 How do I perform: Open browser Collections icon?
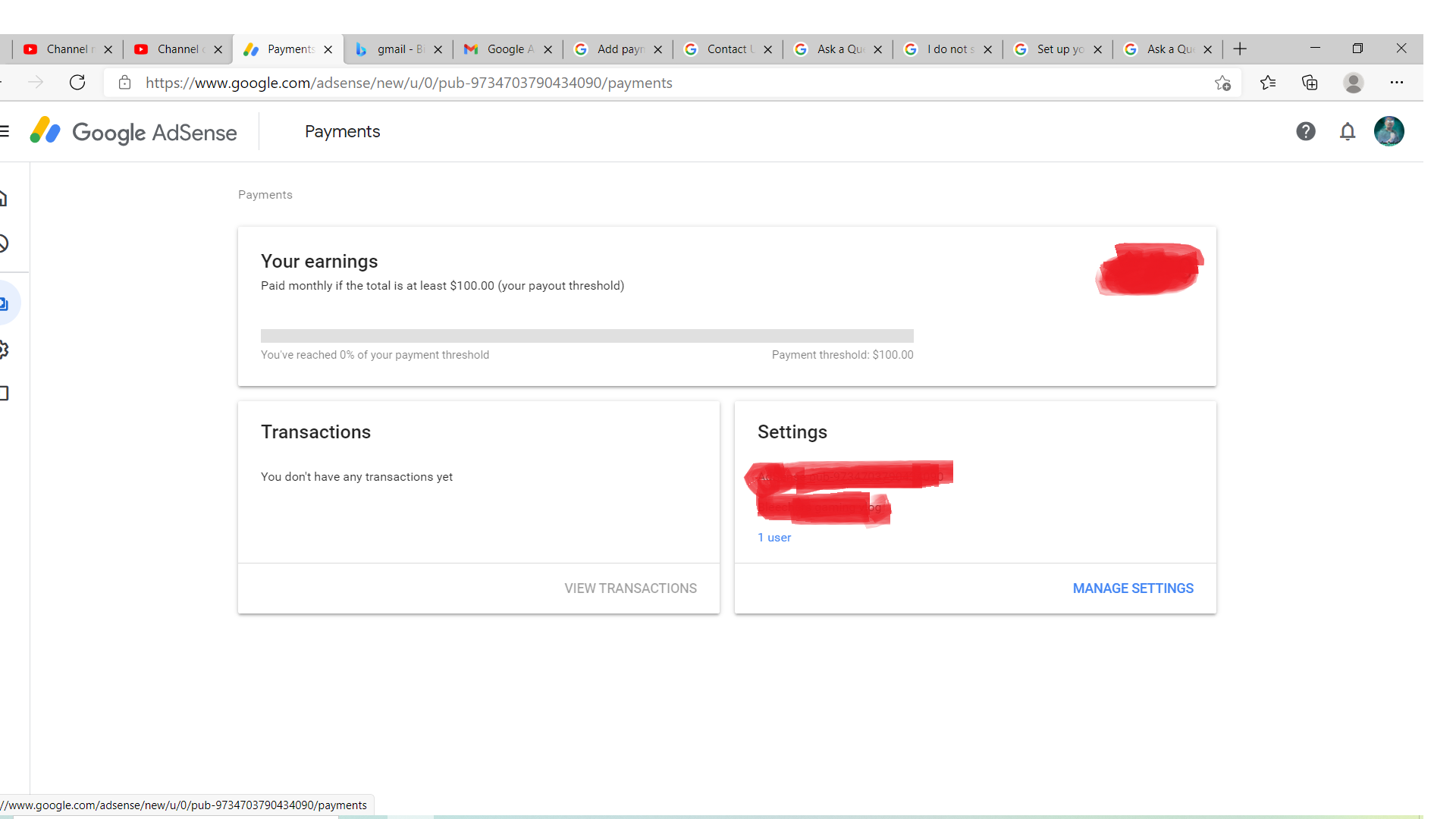(1310, 83)
